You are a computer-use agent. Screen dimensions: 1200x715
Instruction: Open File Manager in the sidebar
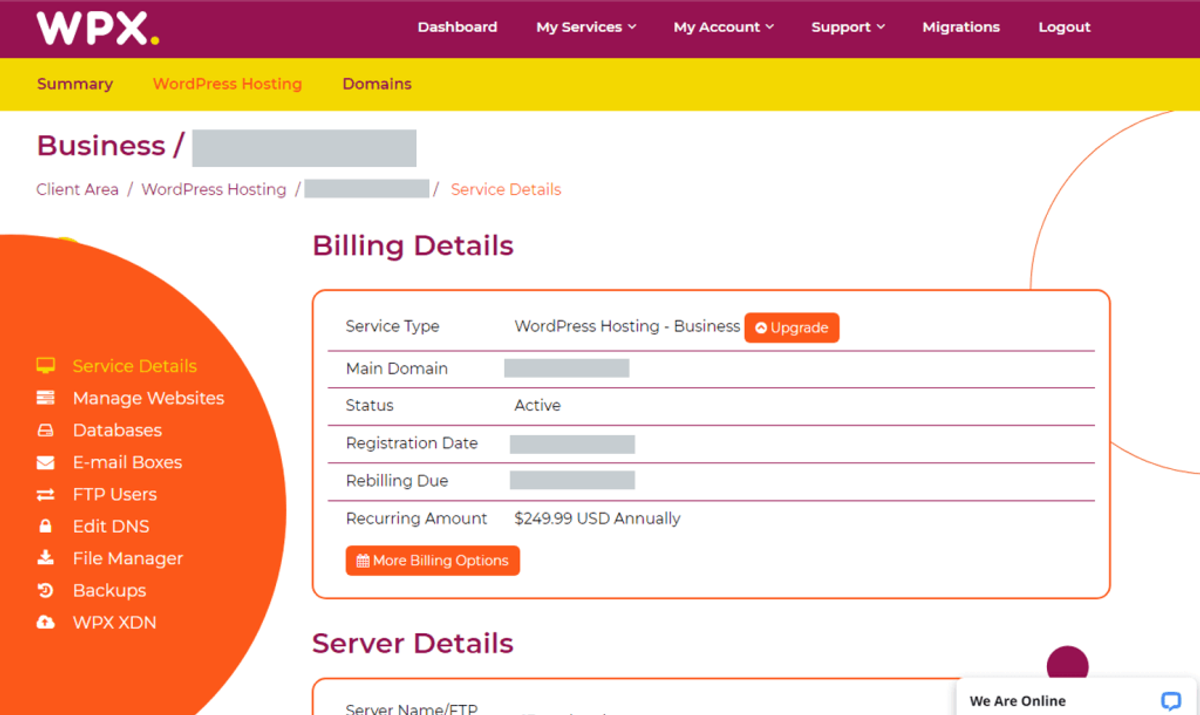(128, 558)
